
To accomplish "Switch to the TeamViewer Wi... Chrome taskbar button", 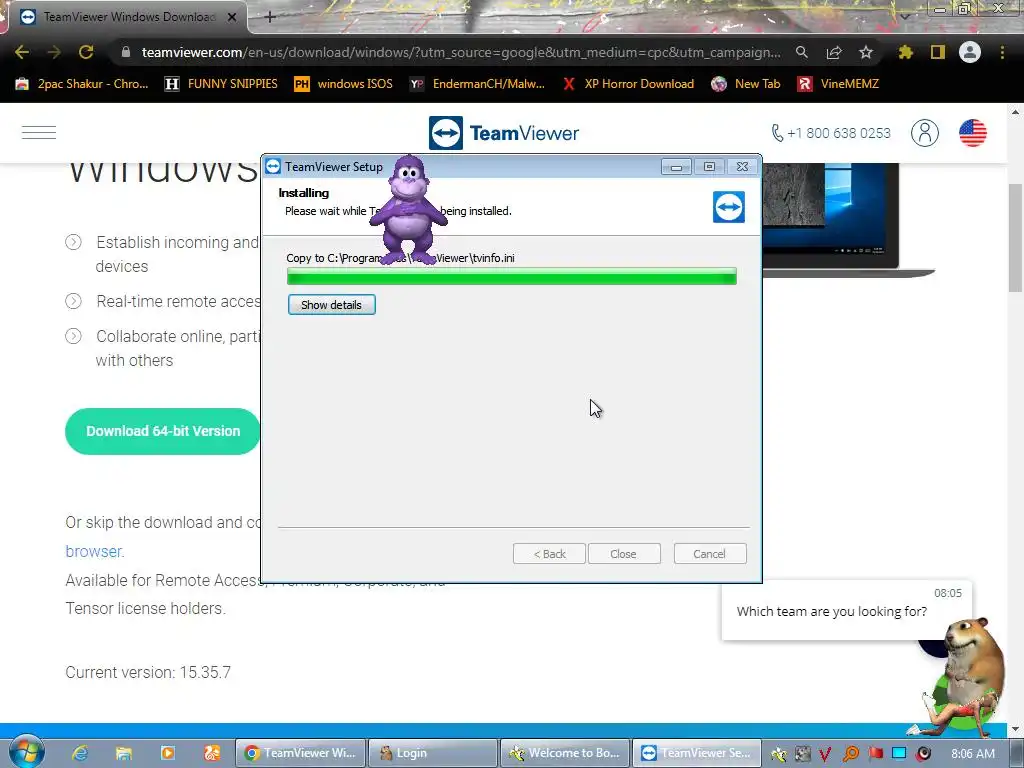I will 300,753.
